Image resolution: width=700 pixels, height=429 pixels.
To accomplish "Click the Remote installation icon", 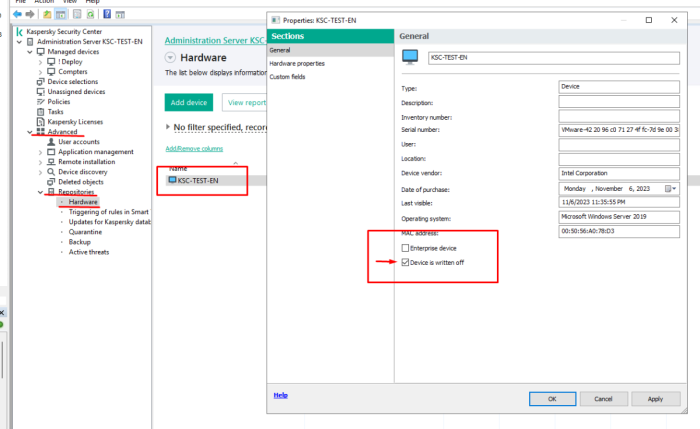I will [51, 162].
